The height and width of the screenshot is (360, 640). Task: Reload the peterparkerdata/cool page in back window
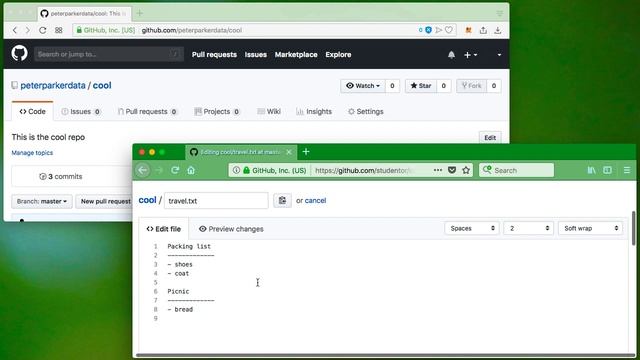[x=42, y=30]
